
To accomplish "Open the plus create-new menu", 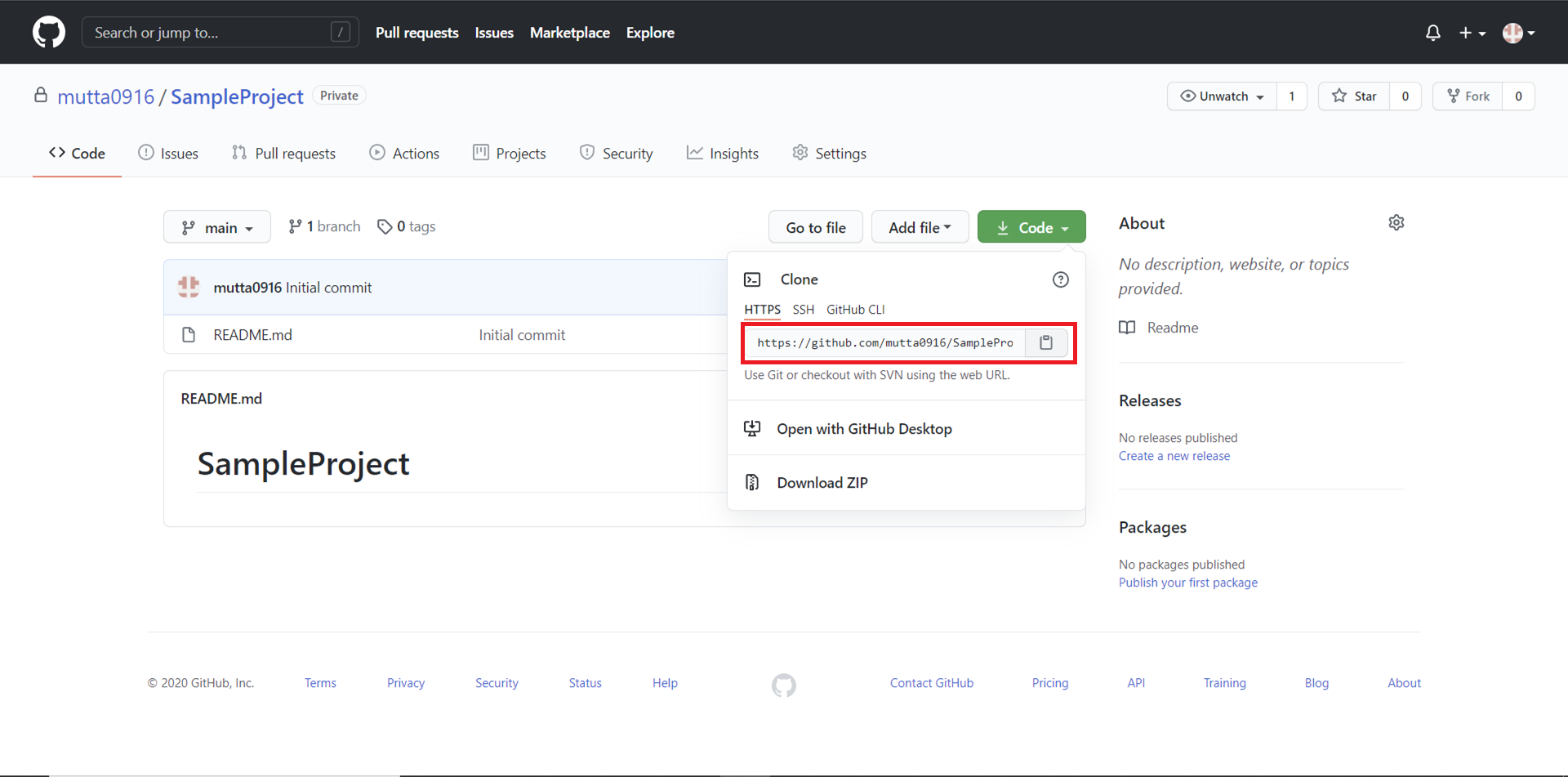I will tap(1472, 33).
